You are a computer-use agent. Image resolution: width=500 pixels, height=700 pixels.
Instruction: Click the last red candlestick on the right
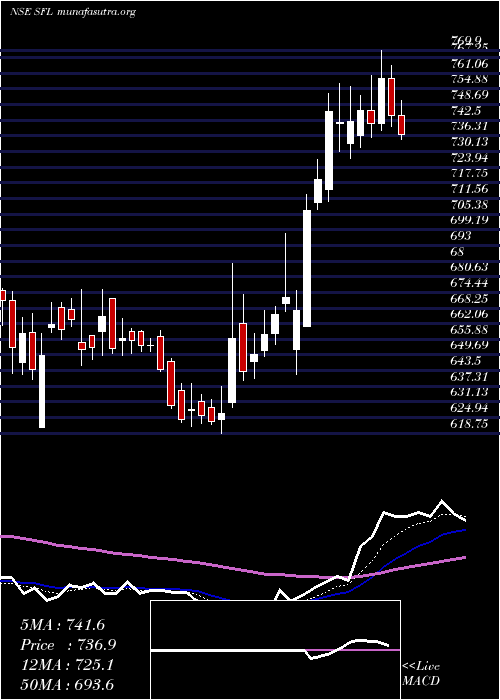(x=401, y=125)
